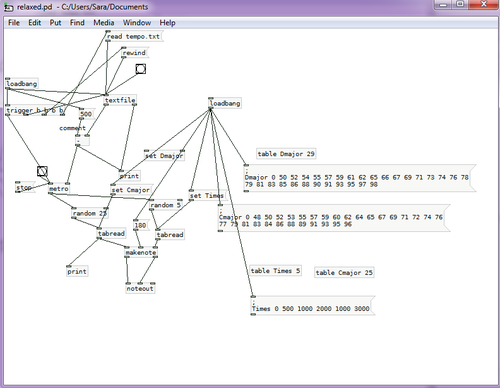This screenshot has width=500, height=388.
Task: Click the 'table Dmajor 29' object
Action: [x=286, y=154]
